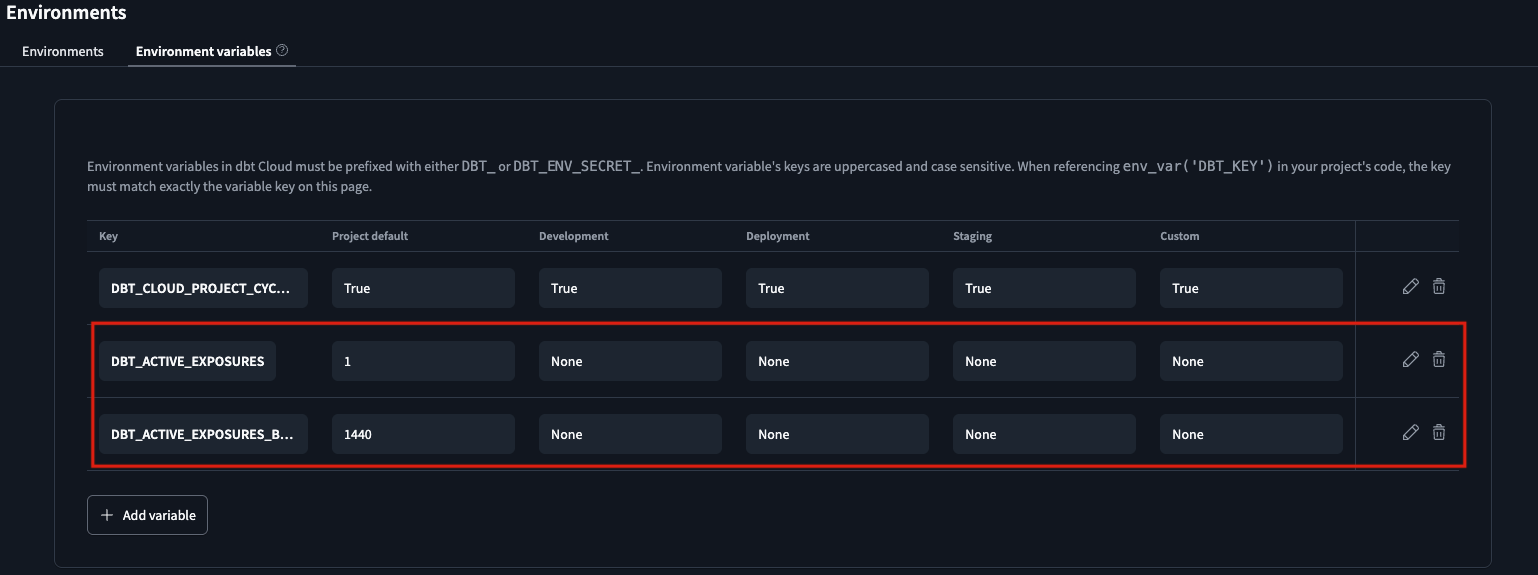Click Staging True value in first row
The image size is (1538, 575).
pyautogui.click(x=1044, y=288)
